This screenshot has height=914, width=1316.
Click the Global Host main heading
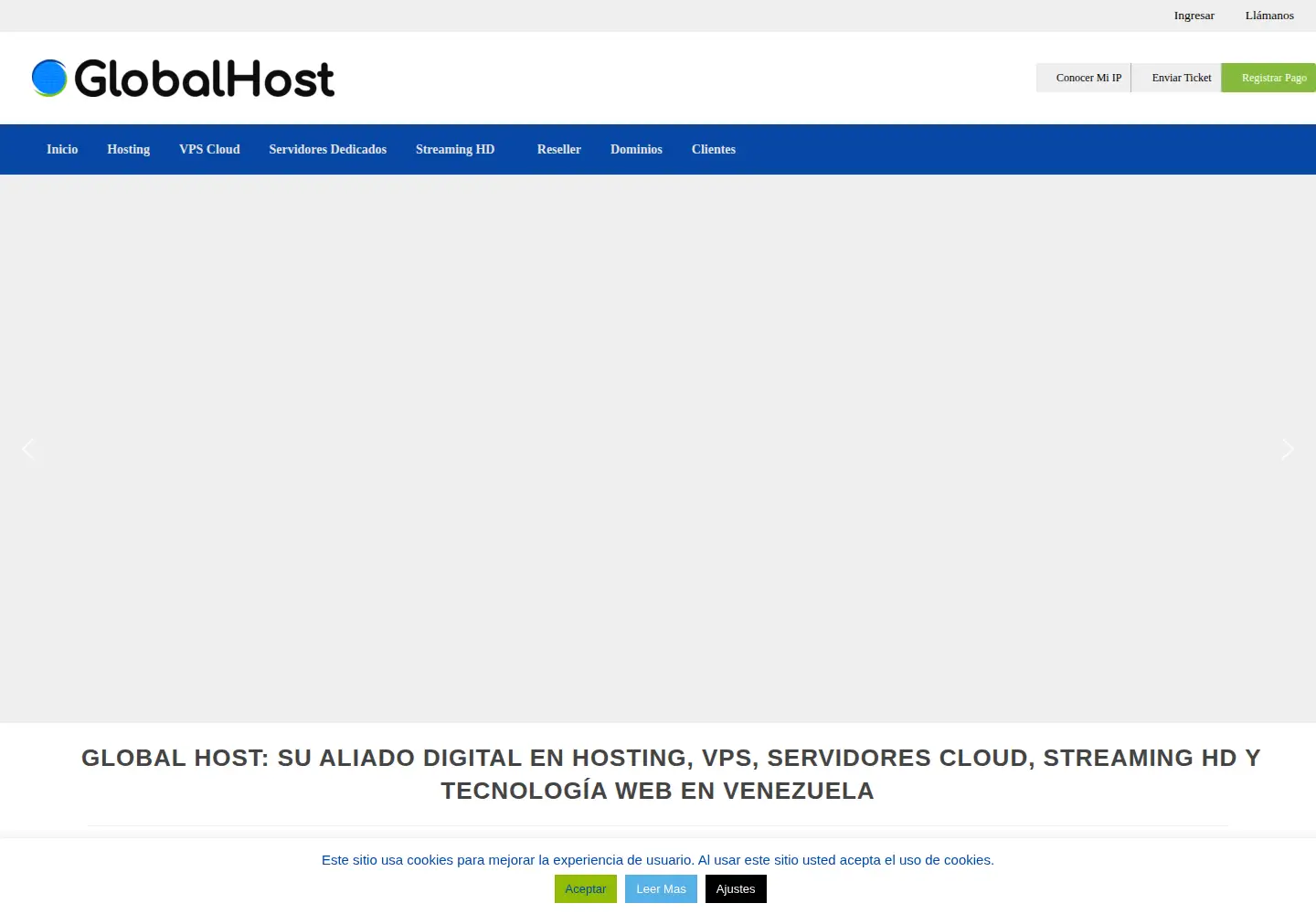[671, 774]
